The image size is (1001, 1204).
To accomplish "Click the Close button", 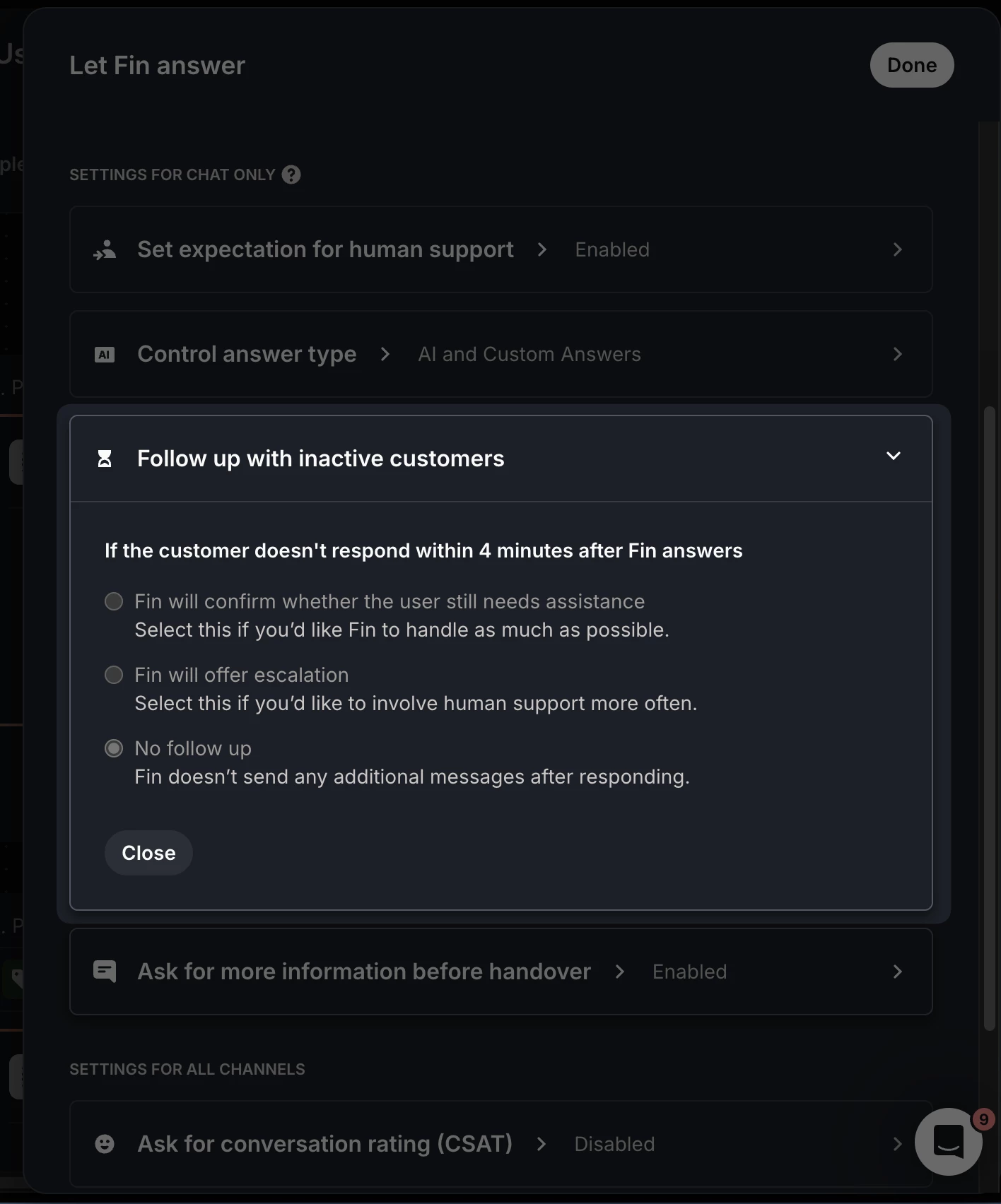I will pos(148,853).
